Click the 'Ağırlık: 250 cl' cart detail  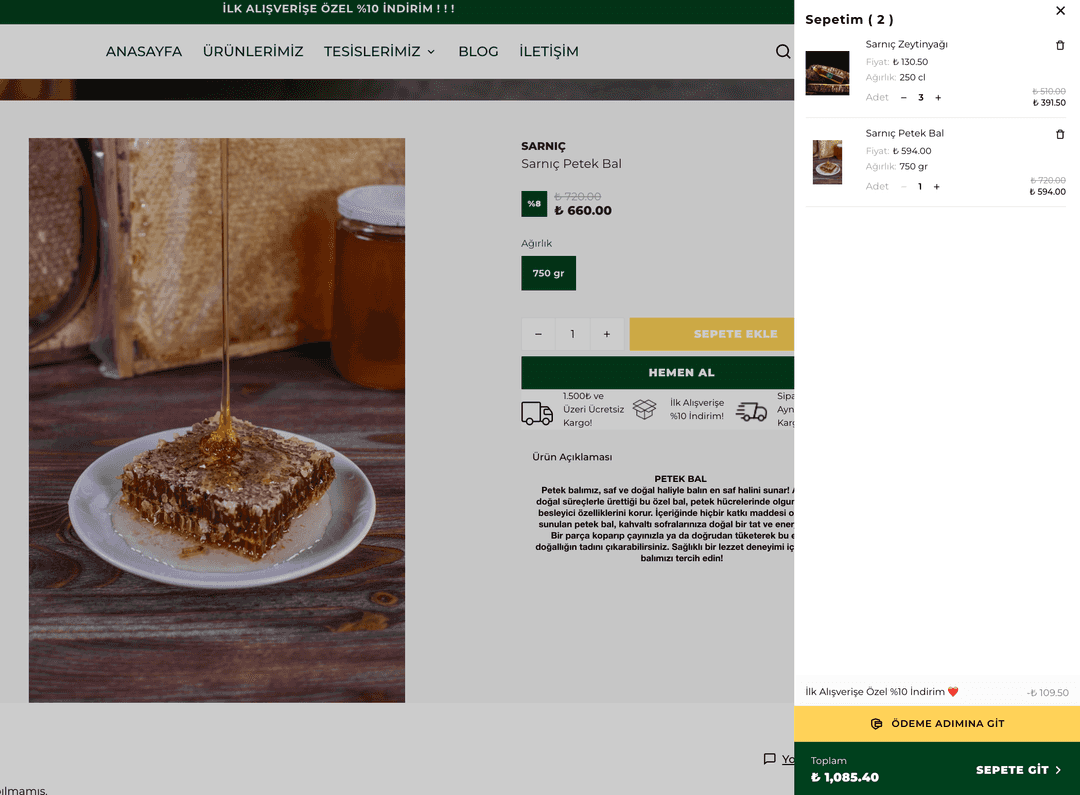pyautogui.click(x=895, y=78)
